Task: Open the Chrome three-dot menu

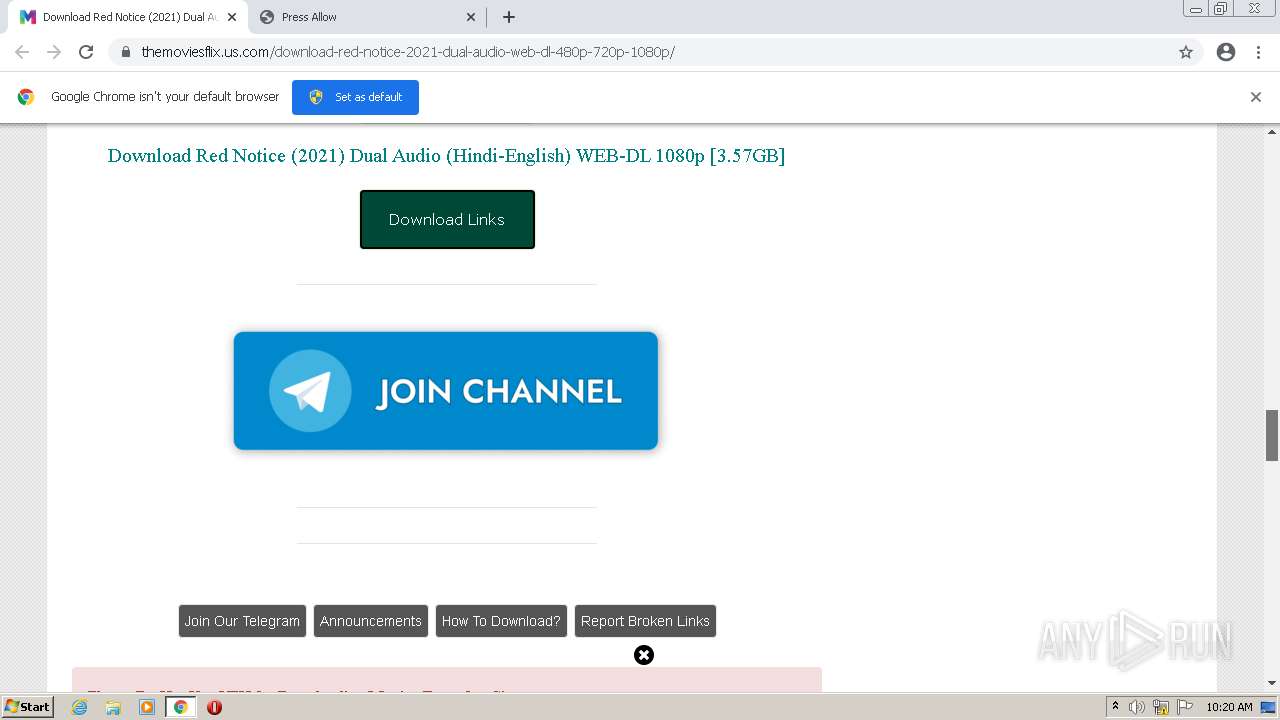Action: pos(1258,52)
